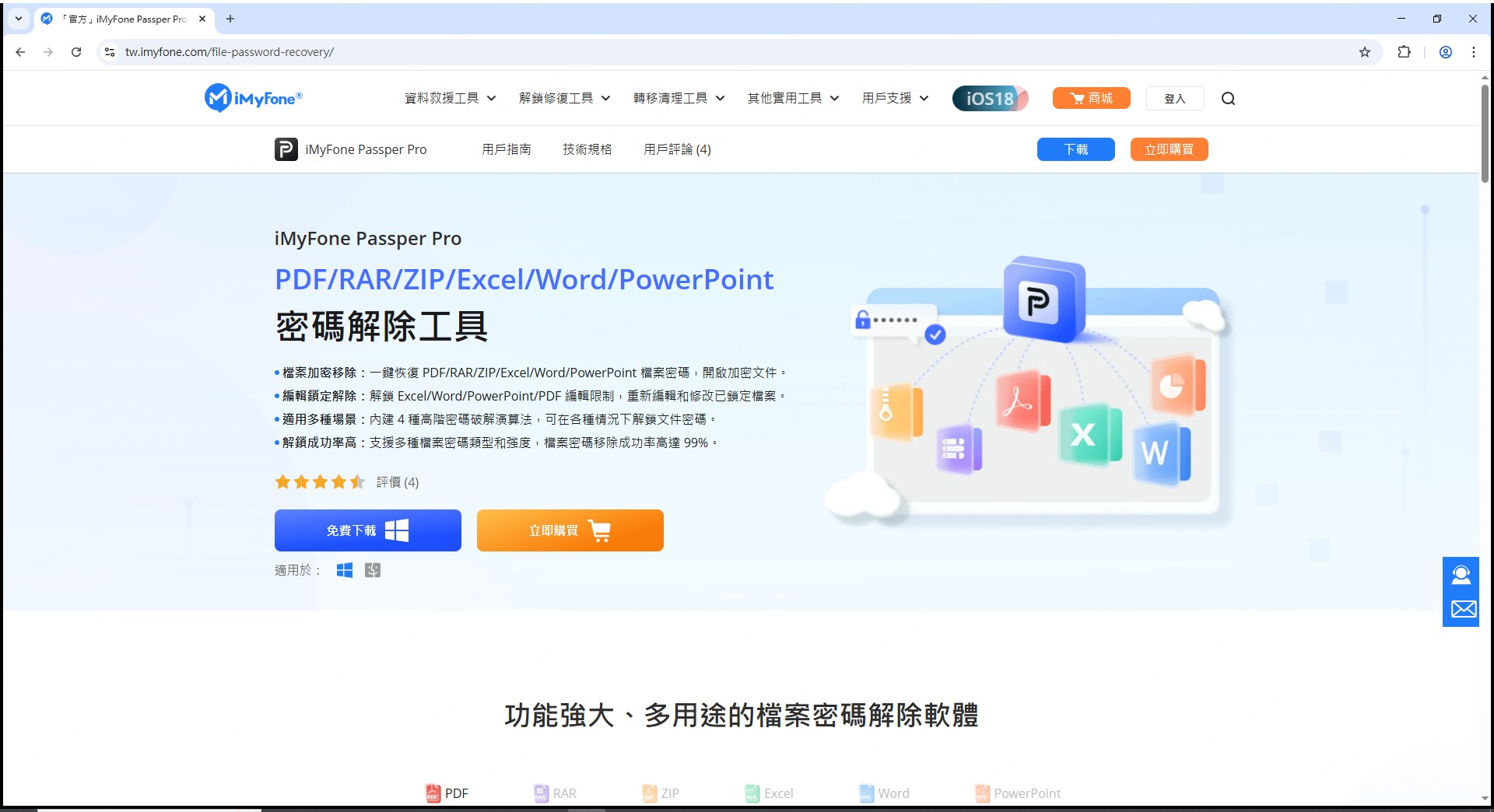
Task: Expand 解鎖修復工具 menu
Action: click(564, 98)
